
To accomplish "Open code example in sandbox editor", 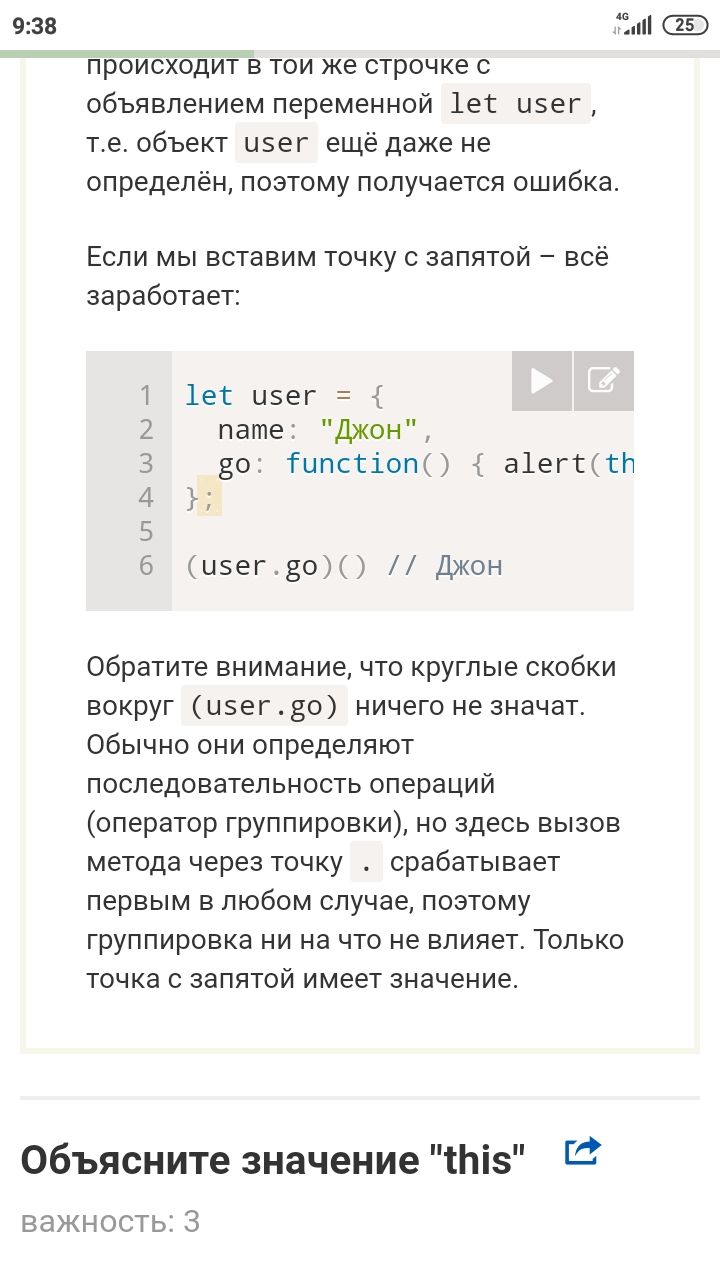I will coord(604,381).
